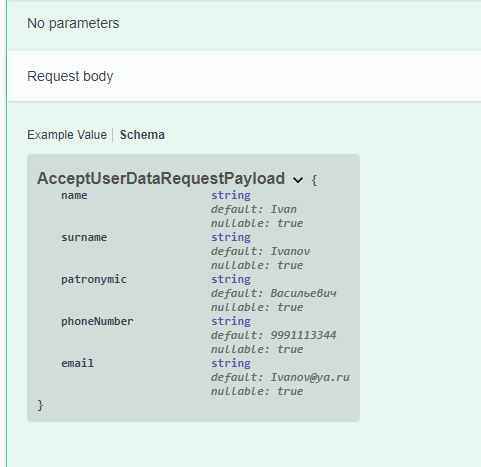Screen dimensions: 481x467
Task: Select the name property label
Action: [74, 195]
